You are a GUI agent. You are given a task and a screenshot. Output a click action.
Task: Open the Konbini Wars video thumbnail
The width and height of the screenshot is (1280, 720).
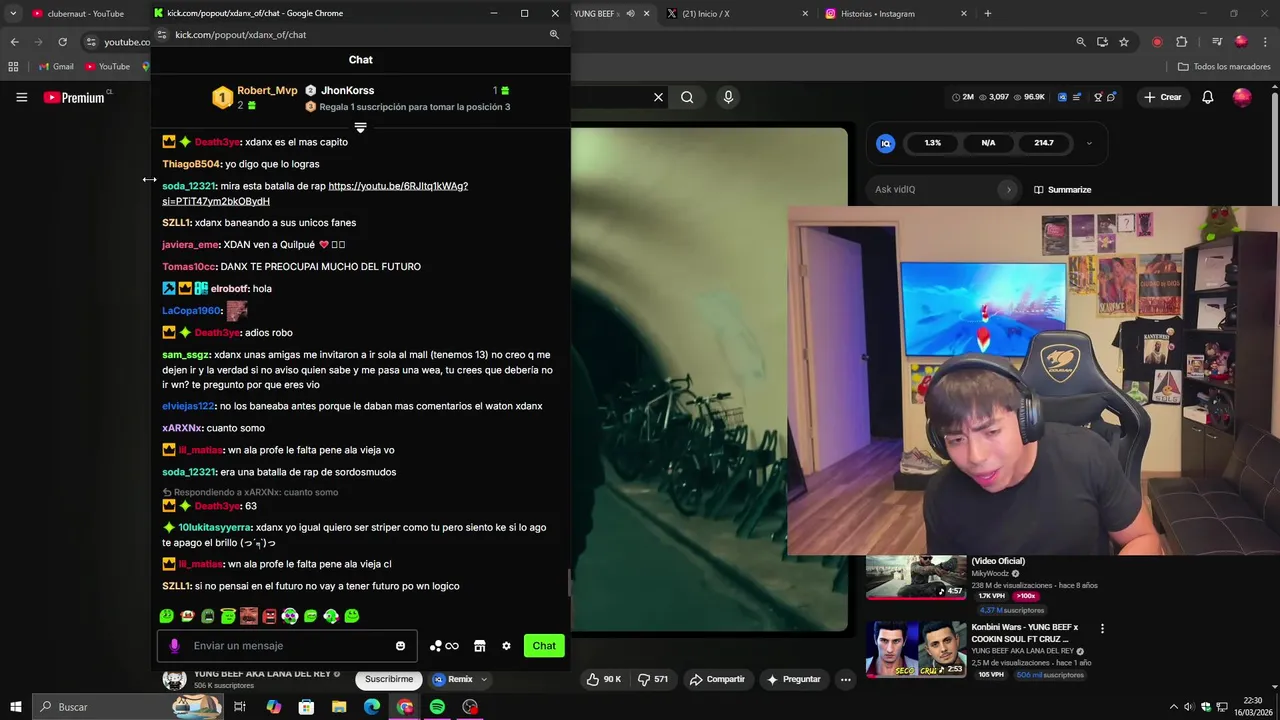(916, 649)
